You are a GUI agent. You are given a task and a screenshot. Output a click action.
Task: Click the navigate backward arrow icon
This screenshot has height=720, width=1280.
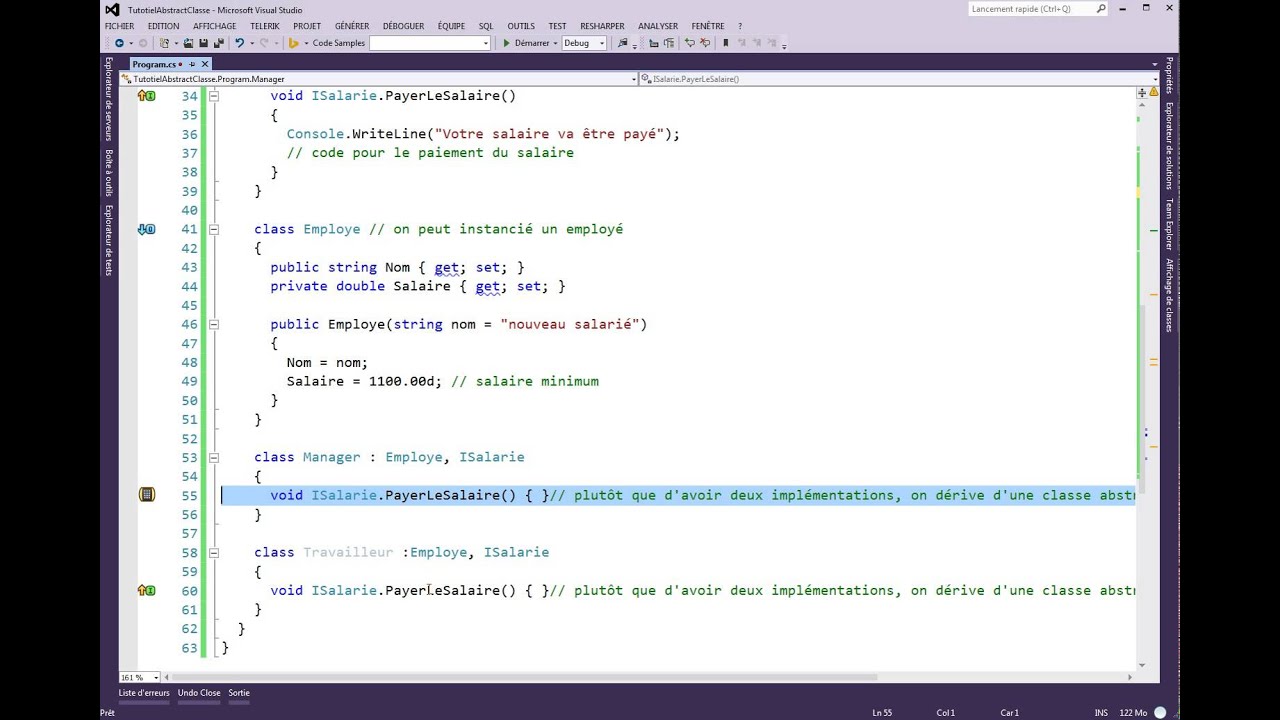(119, 43)
